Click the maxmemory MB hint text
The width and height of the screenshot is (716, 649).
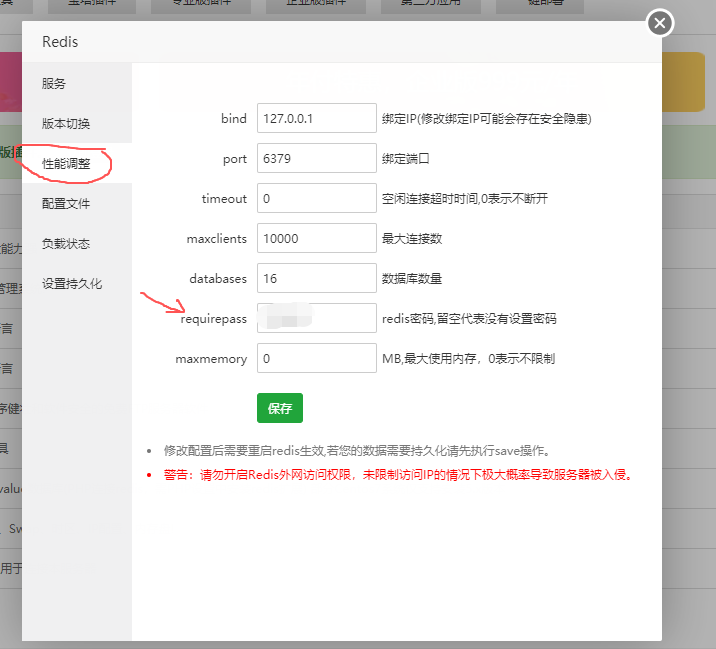tap(469, 359)
